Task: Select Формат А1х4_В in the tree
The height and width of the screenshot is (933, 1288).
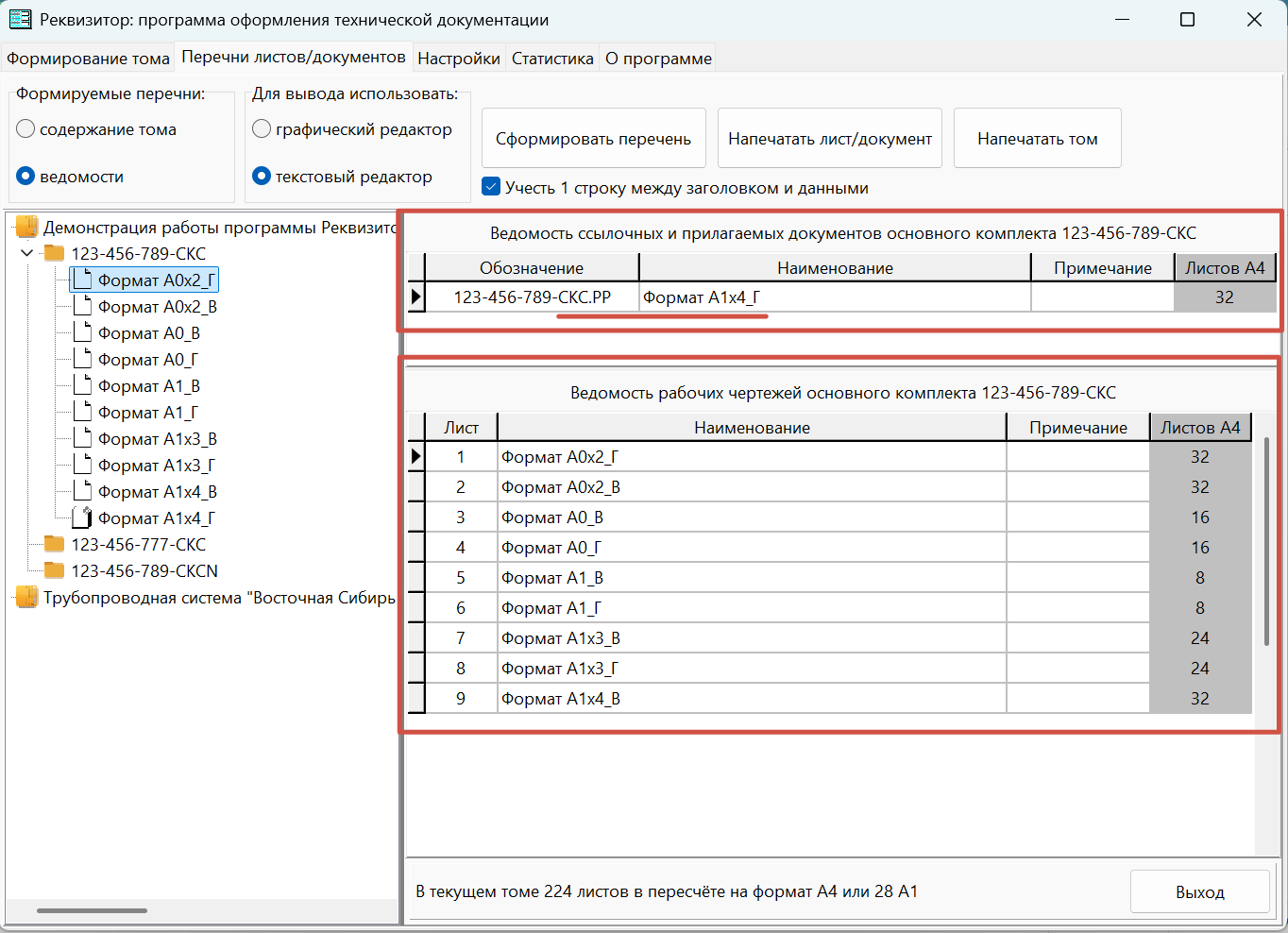Action: pyautogui.click(x=158, y=491)
